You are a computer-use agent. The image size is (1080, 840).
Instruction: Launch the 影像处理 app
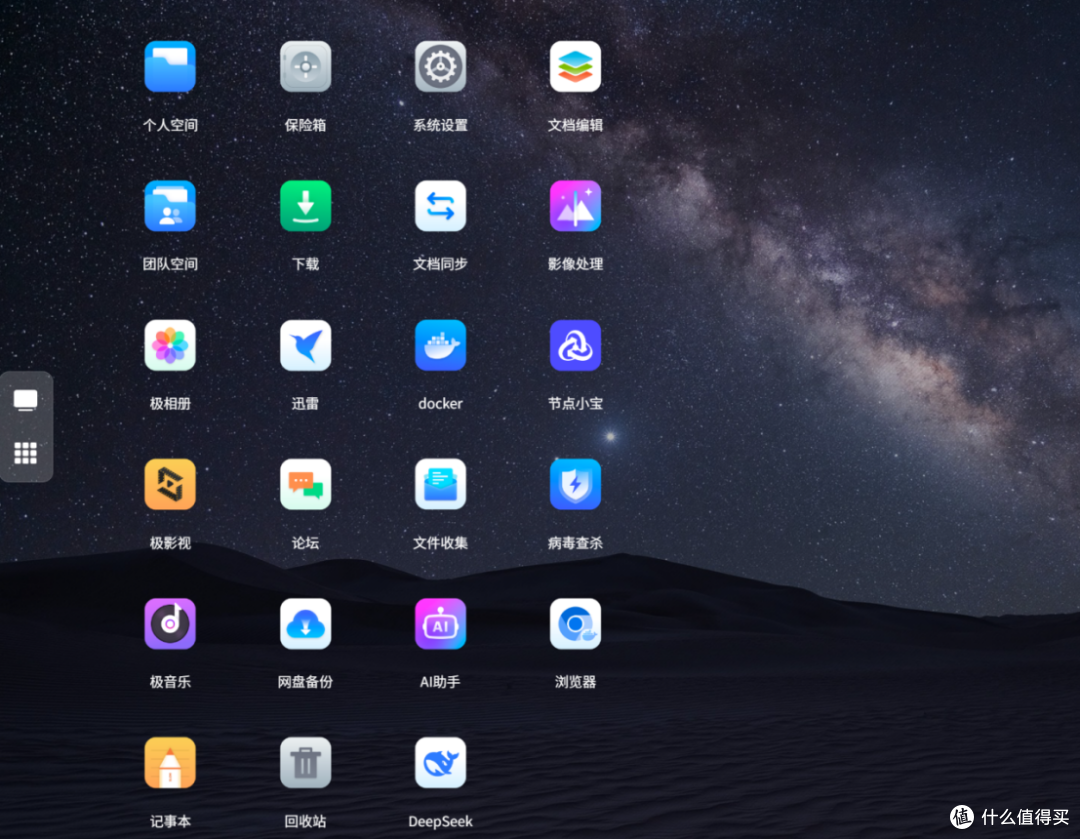coord(575,206)
